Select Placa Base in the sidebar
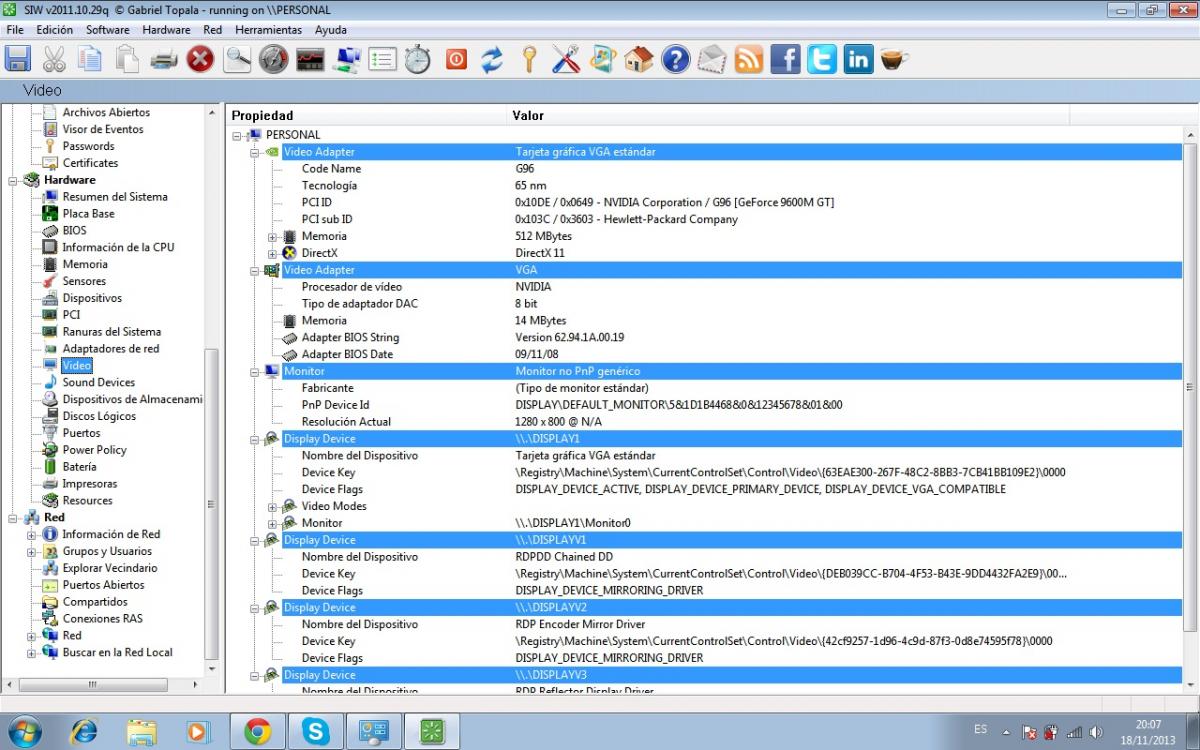This screenshot has height=750, width=1200. click(x=88, y=213)
